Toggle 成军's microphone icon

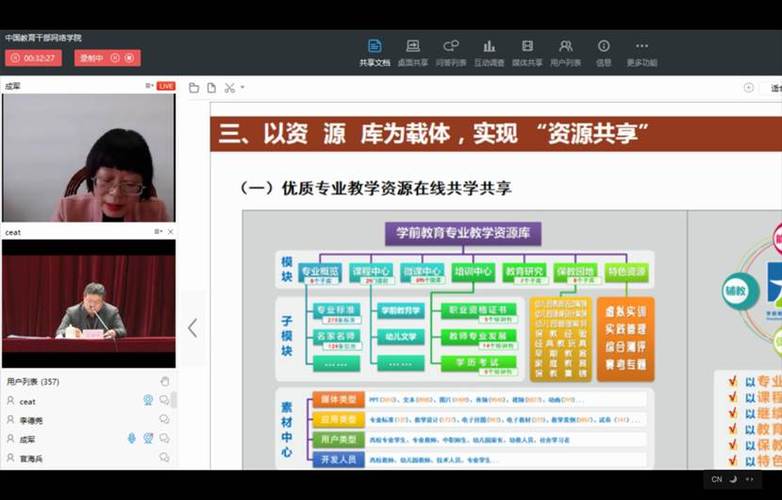(x=131, y=438)
